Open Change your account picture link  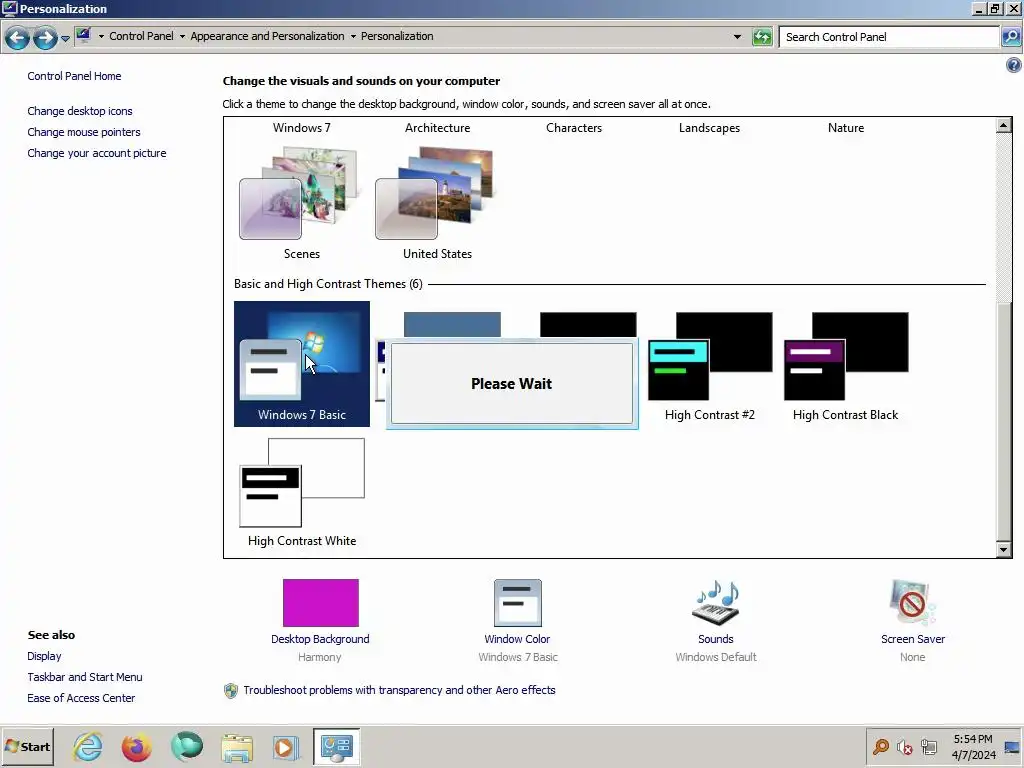tap(97, 153)
